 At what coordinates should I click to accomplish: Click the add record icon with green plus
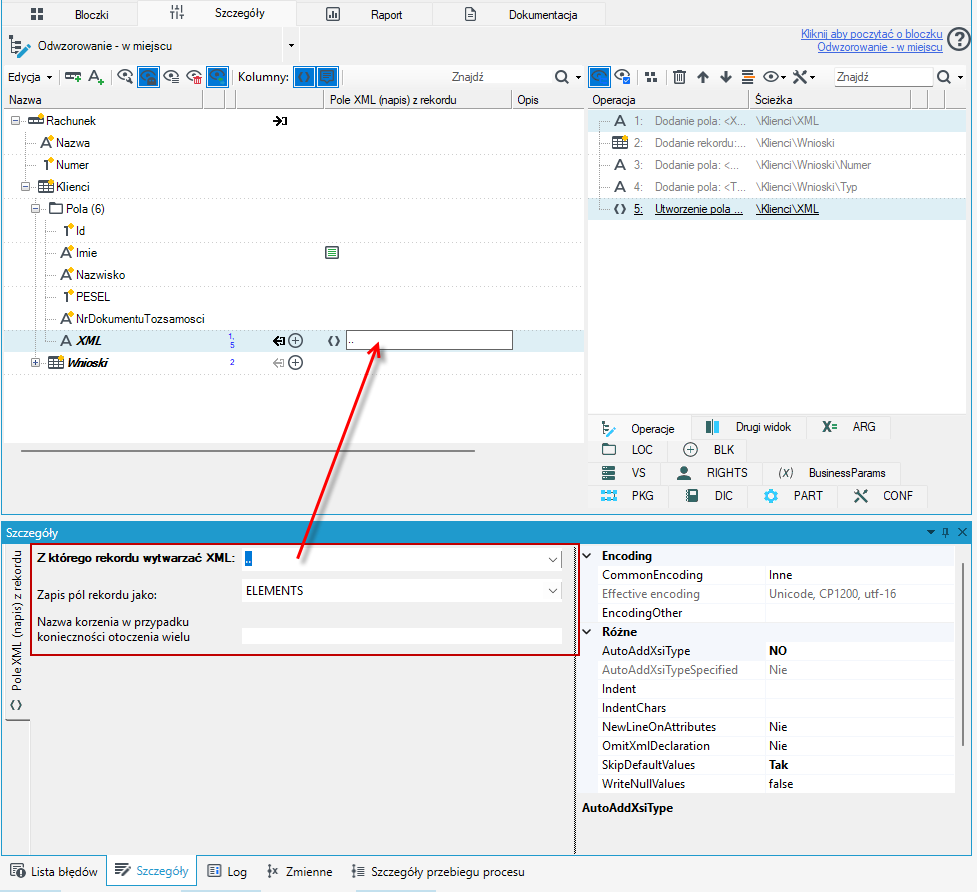(x=73, y=77)
